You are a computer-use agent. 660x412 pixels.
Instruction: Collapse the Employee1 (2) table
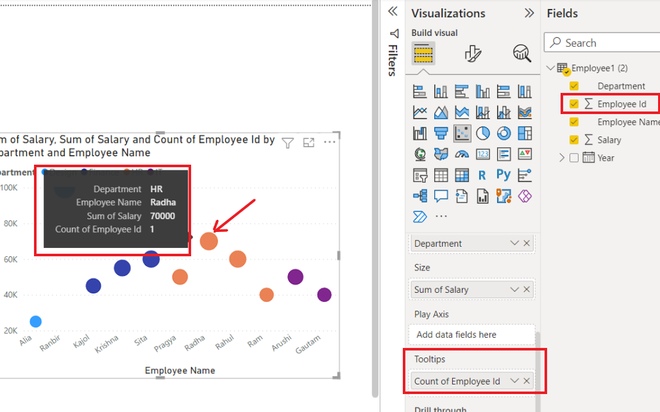(x=550, y=68)
